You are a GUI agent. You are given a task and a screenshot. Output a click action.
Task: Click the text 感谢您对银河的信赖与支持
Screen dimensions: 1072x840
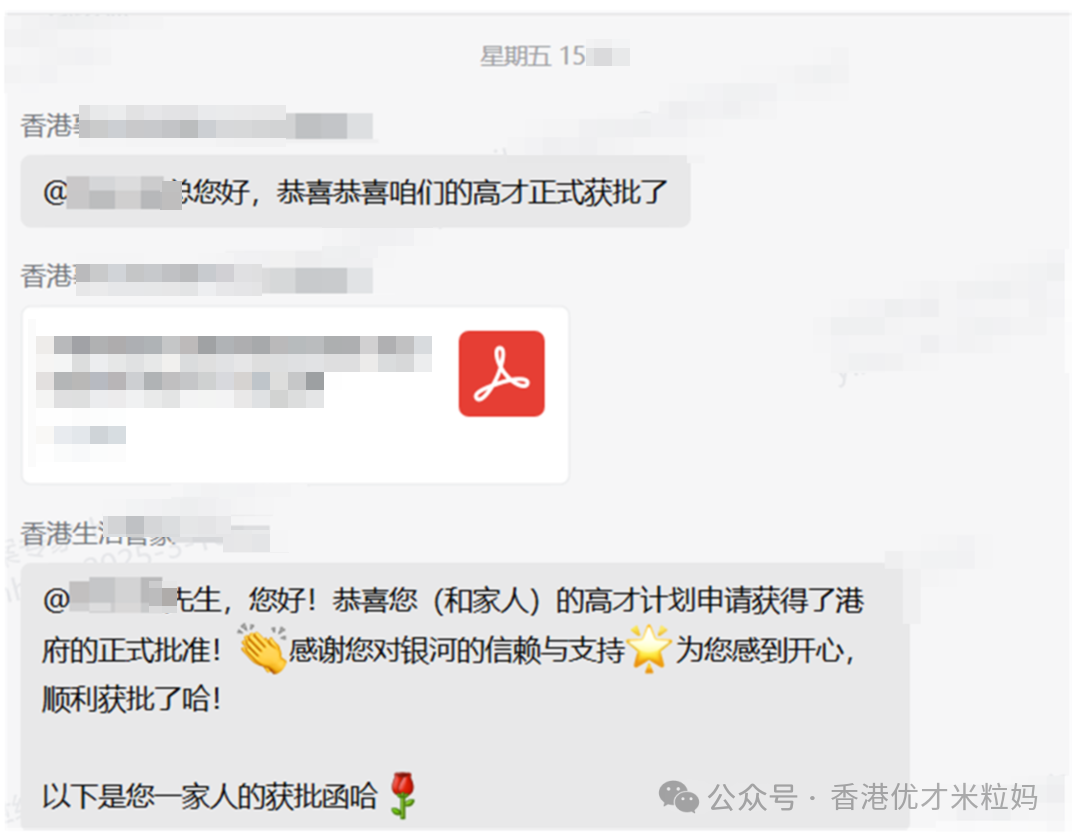point(457,649)
